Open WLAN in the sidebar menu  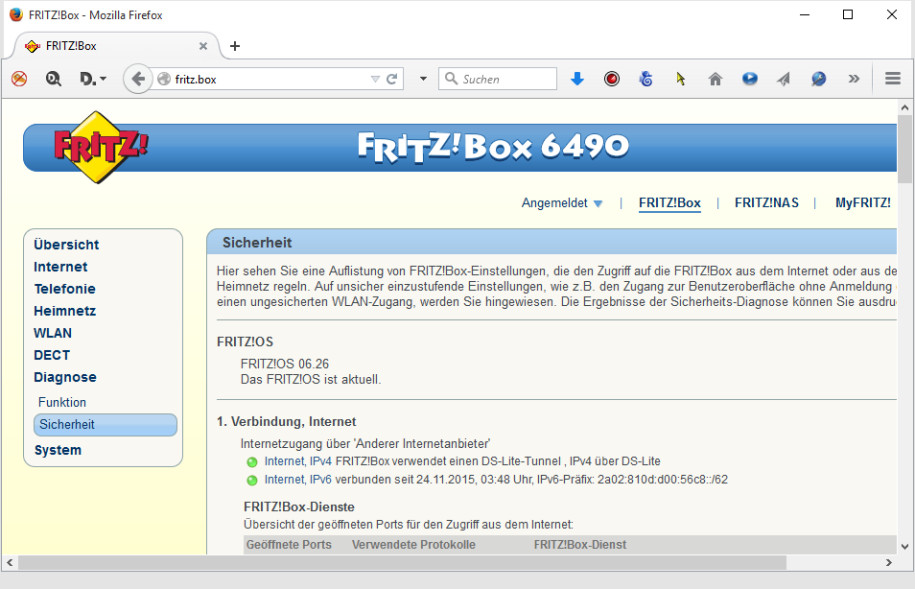click(x=53, y=333)
